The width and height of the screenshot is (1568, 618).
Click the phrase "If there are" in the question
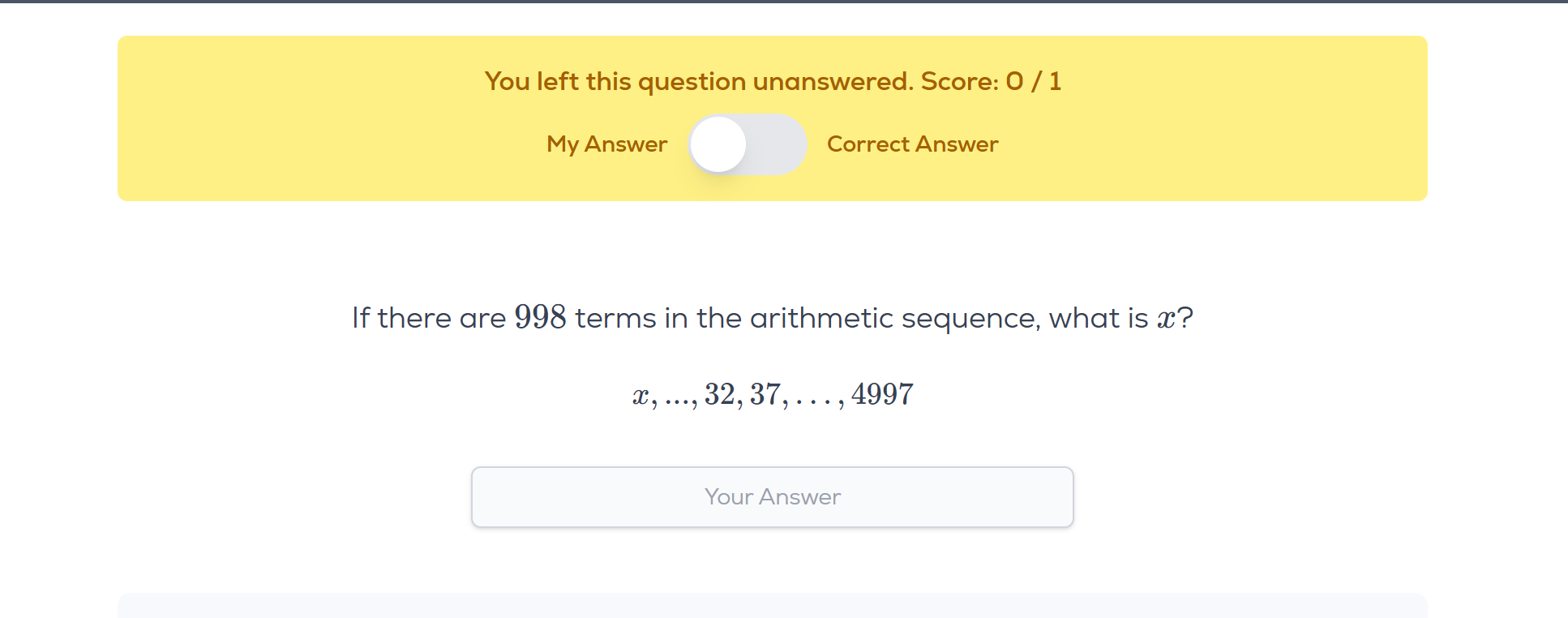click(428, 318)
